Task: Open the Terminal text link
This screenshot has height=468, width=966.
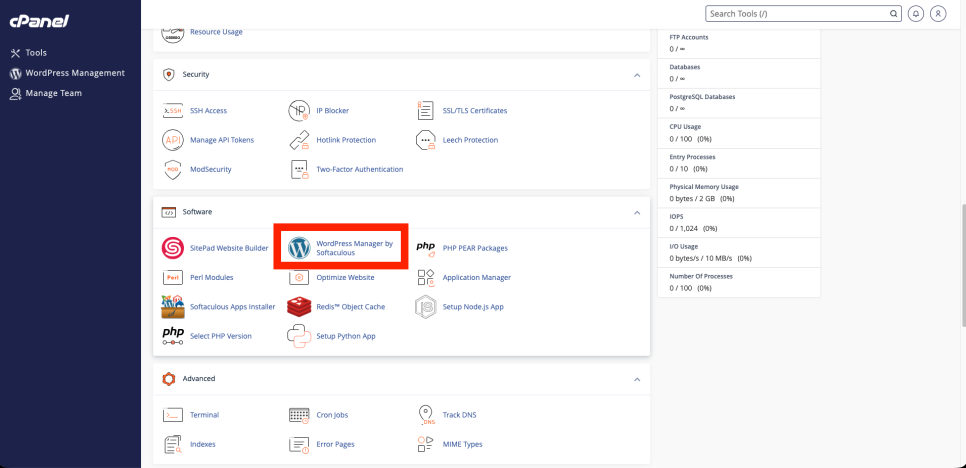Action: click(x=205, y=415)
